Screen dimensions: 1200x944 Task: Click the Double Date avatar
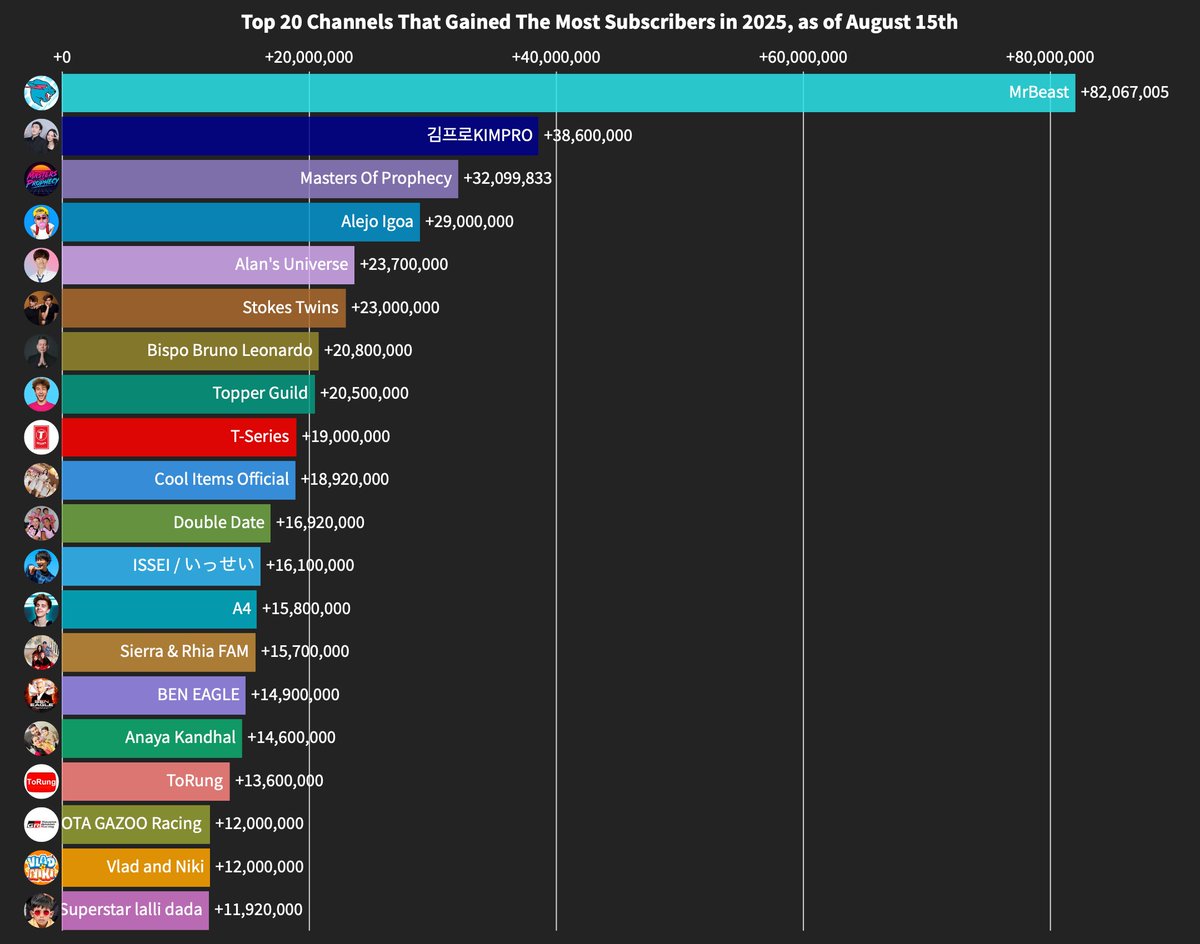coord(41,523)
